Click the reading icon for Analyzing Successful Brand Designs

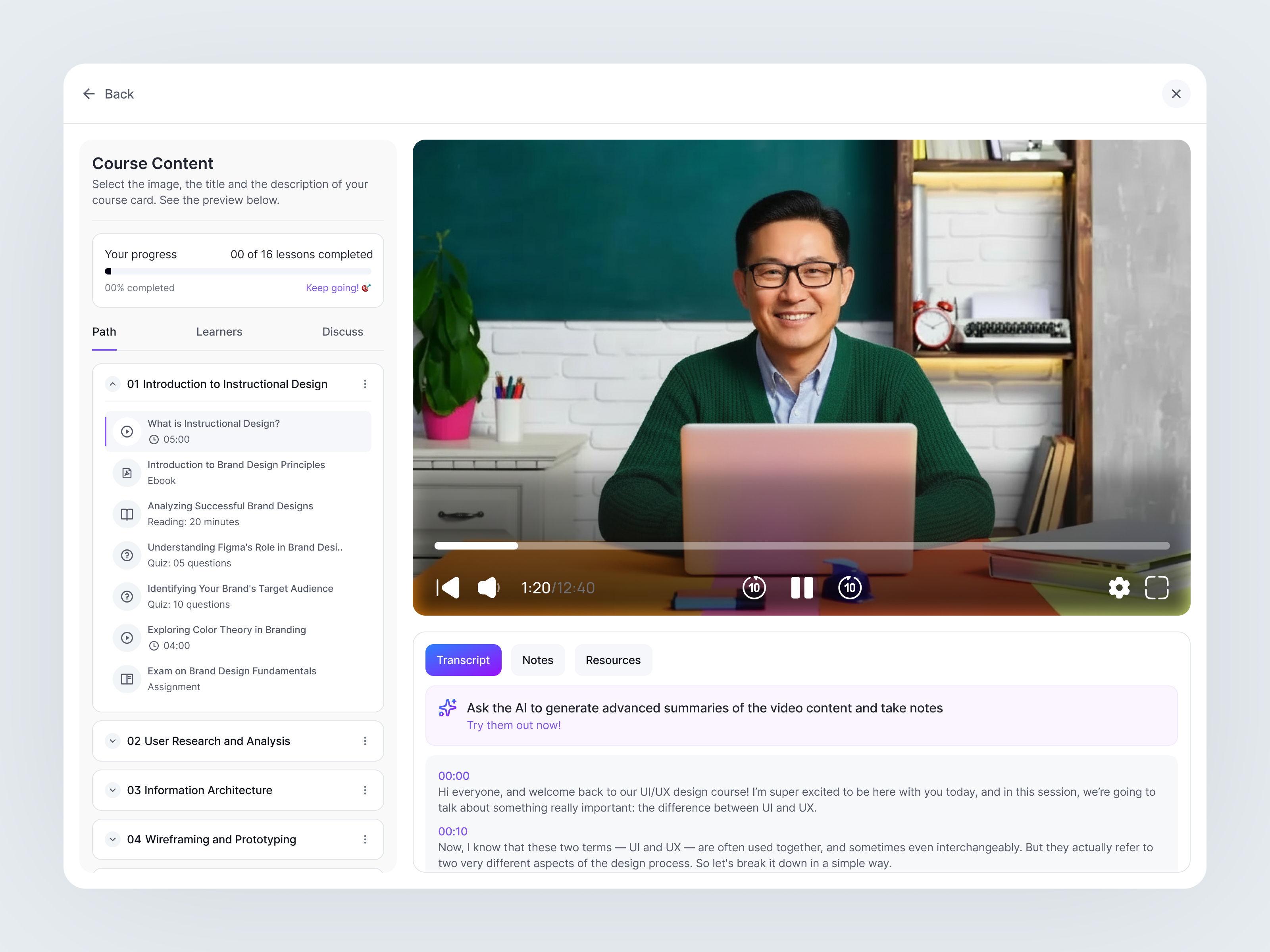(x=127, y=514)
